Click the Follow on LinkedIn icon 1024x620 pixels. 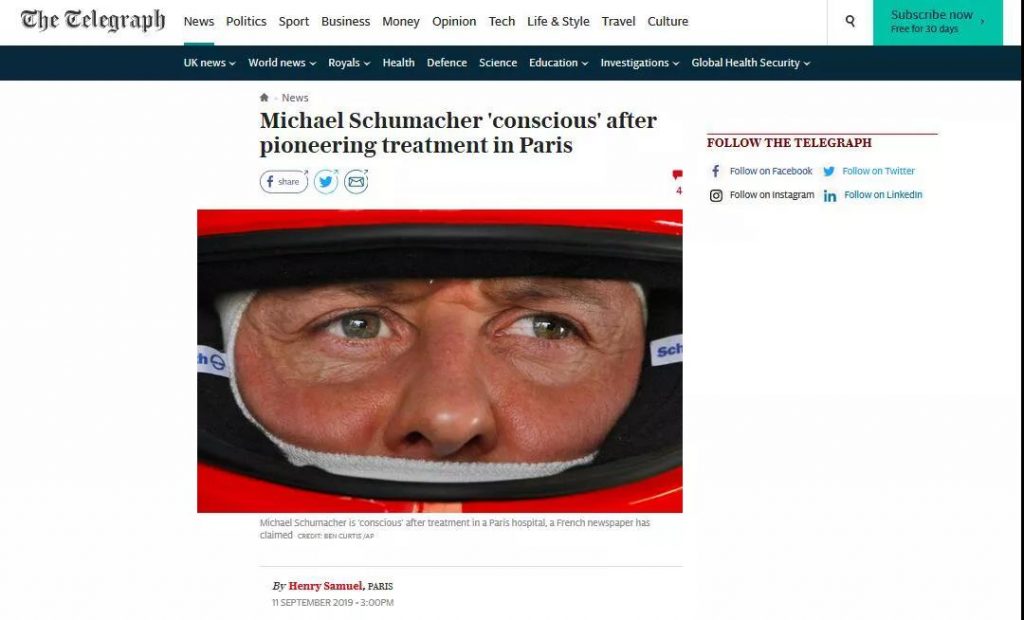pyautogui.click(x=829, y=195)
